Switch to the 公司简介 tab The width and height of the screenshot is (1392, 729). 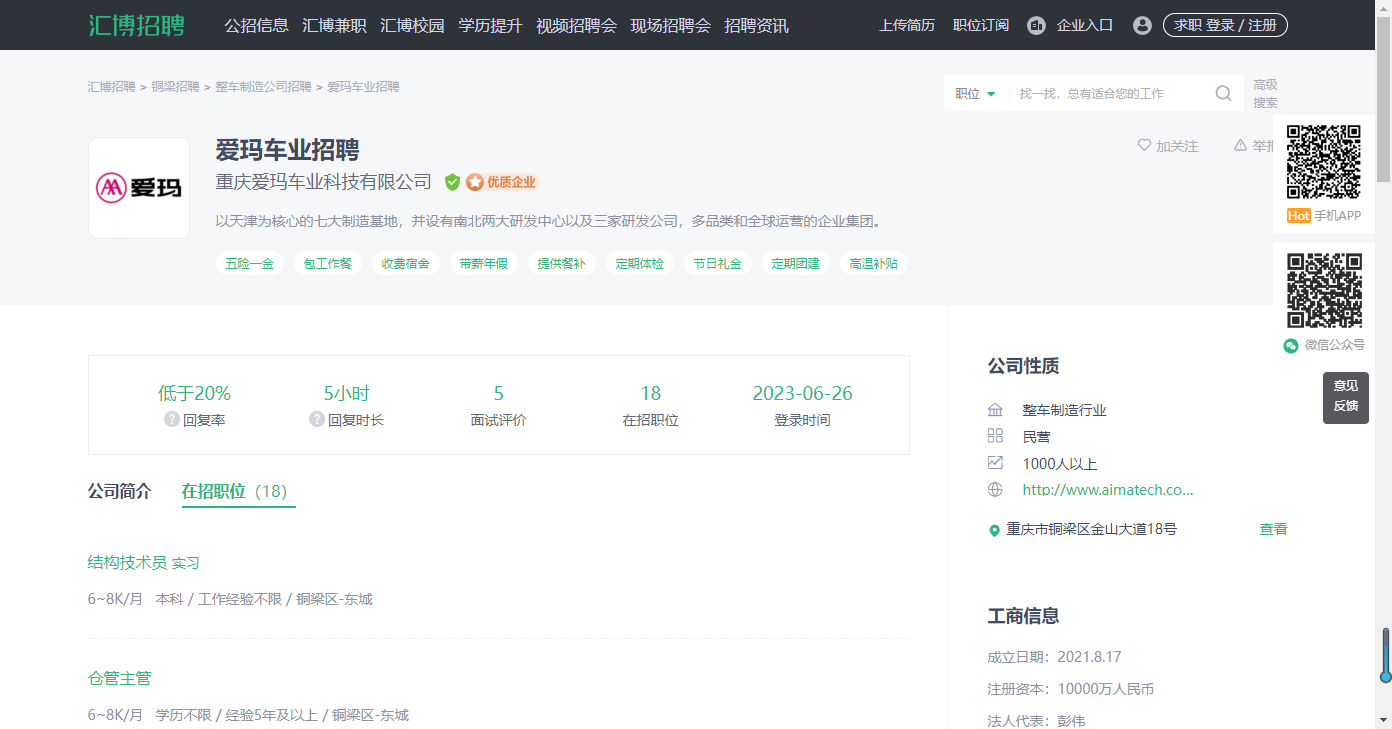tap(120, 491)
